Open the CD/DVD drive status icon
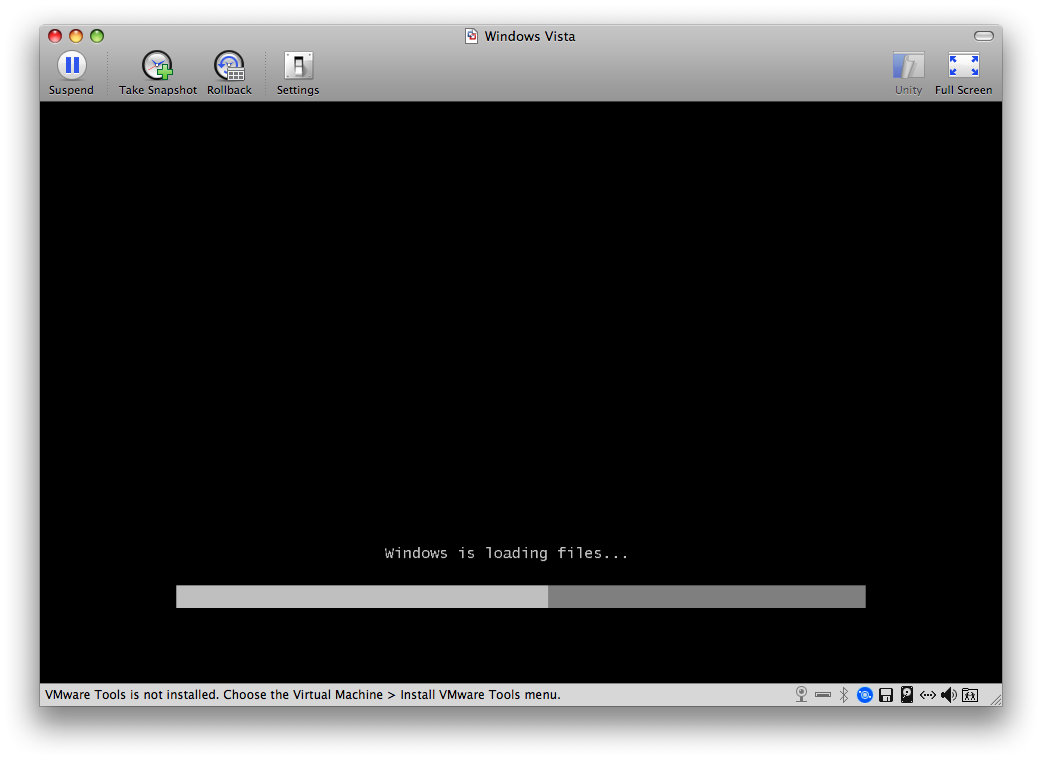Image resolution: width=1042 pixels, height=761 pixels. [x=865, y=695]
